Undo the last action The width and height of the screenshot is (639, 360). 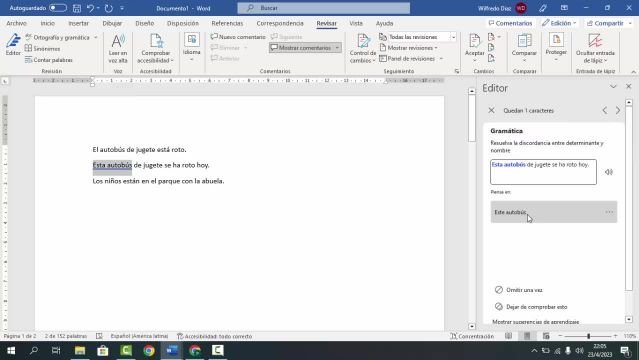click(90, 8)
